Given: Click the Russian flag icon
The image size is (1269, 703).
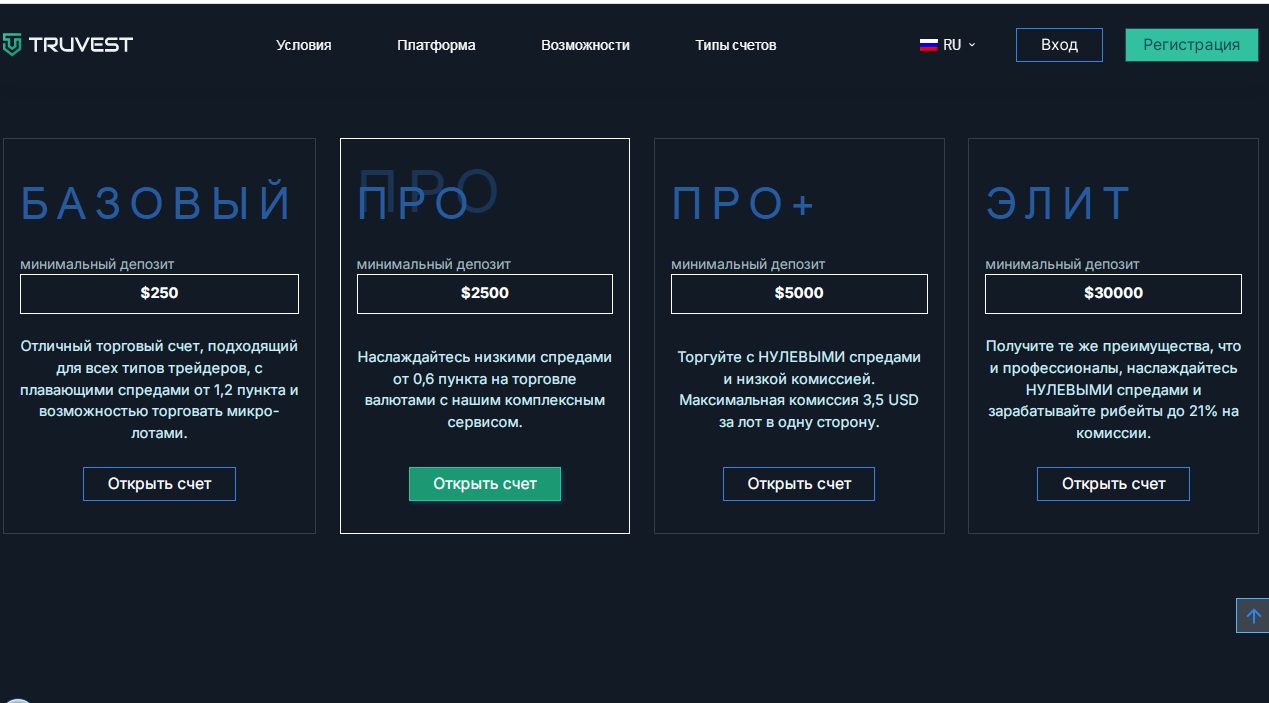Looking at the screenshot, I should coord(928,45).
